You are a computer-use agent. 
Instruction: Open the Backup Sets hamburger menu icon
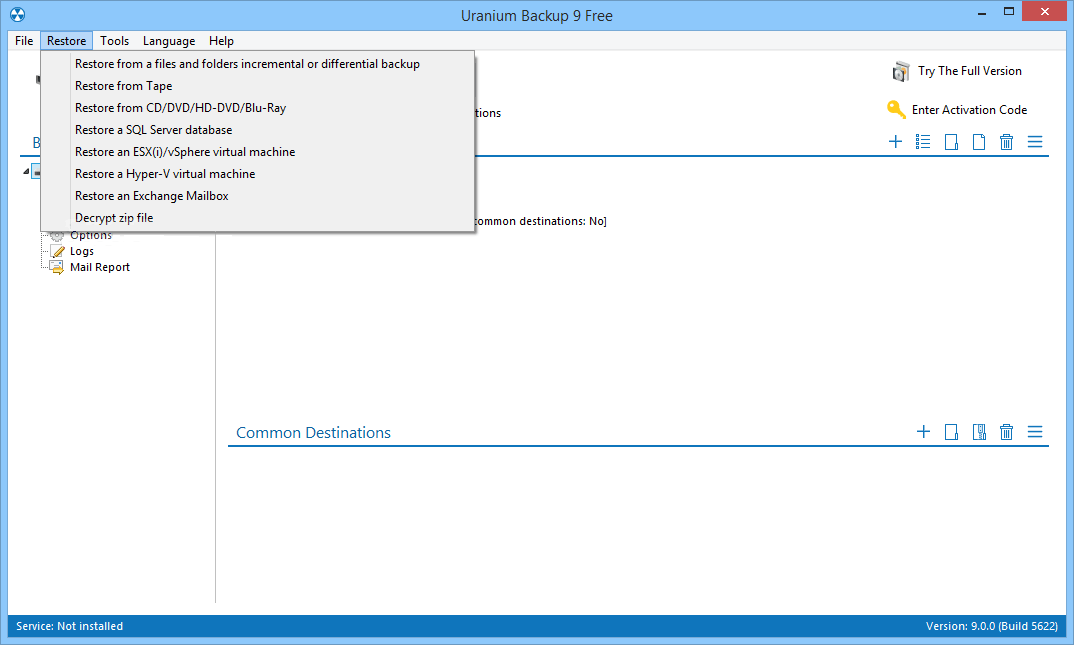(x=1035, y=141)
